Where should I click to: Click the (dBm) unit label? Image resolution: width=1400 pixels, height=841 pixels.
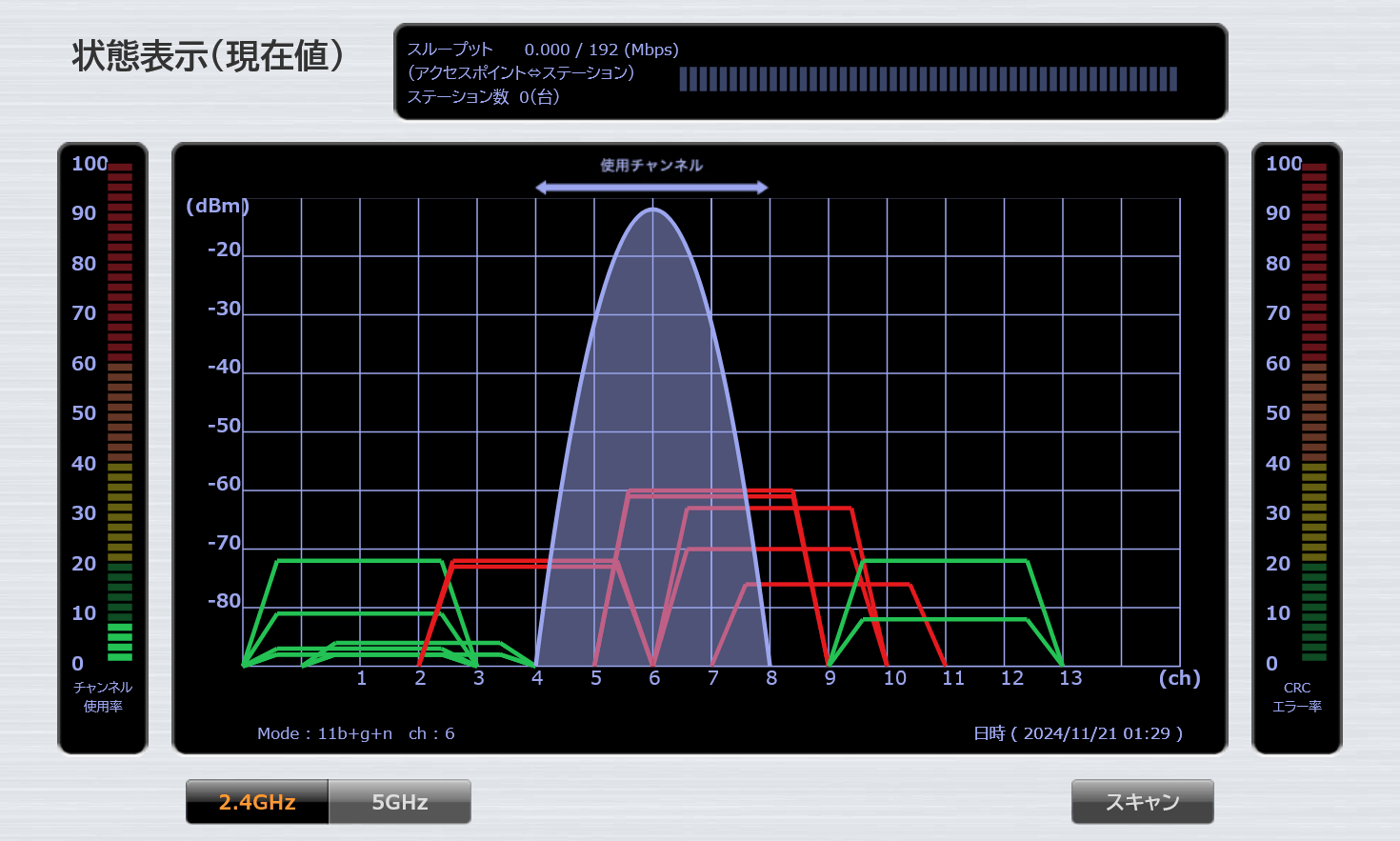[217, 206]
